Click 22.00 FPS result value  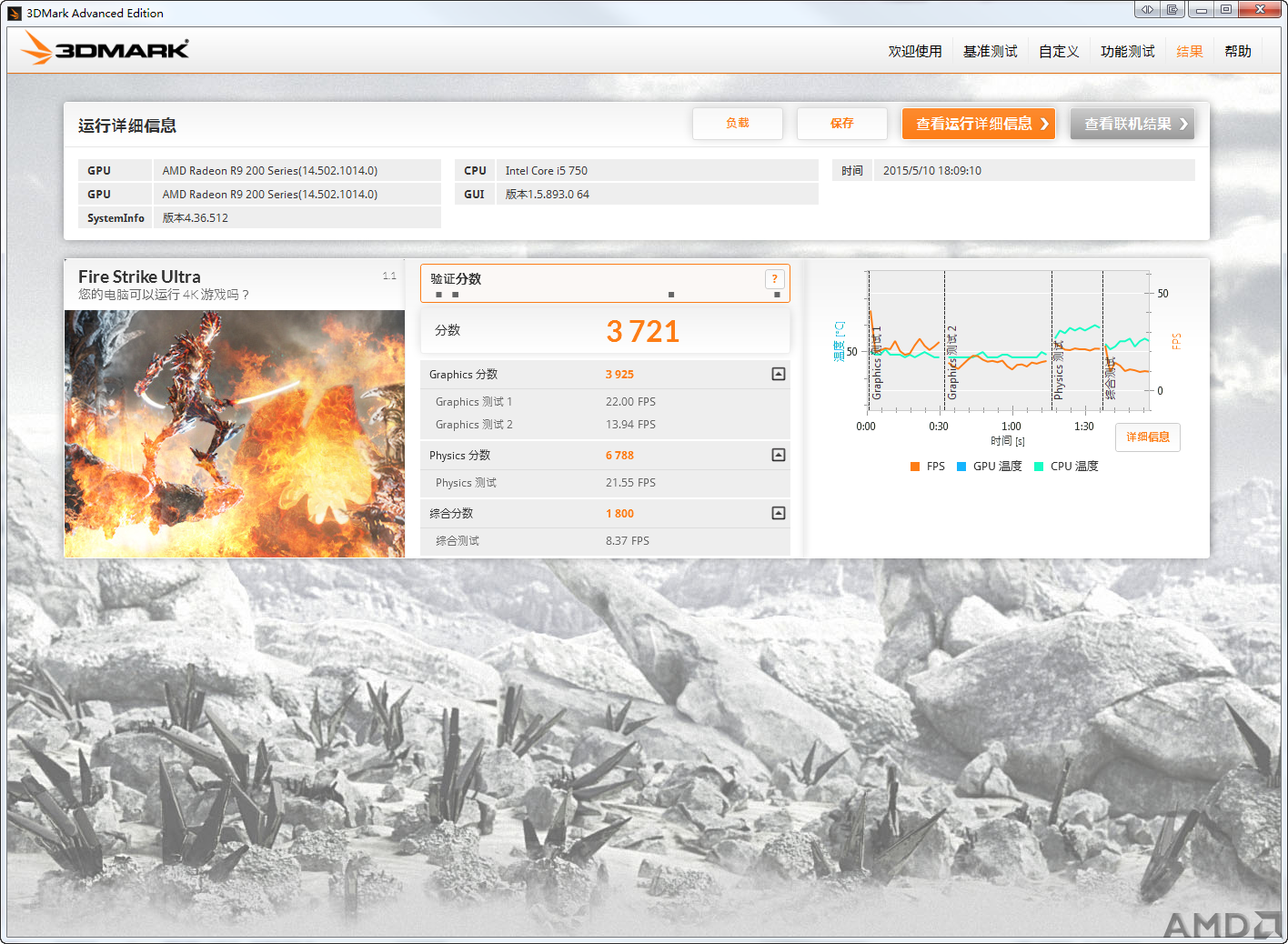[630, 402]
